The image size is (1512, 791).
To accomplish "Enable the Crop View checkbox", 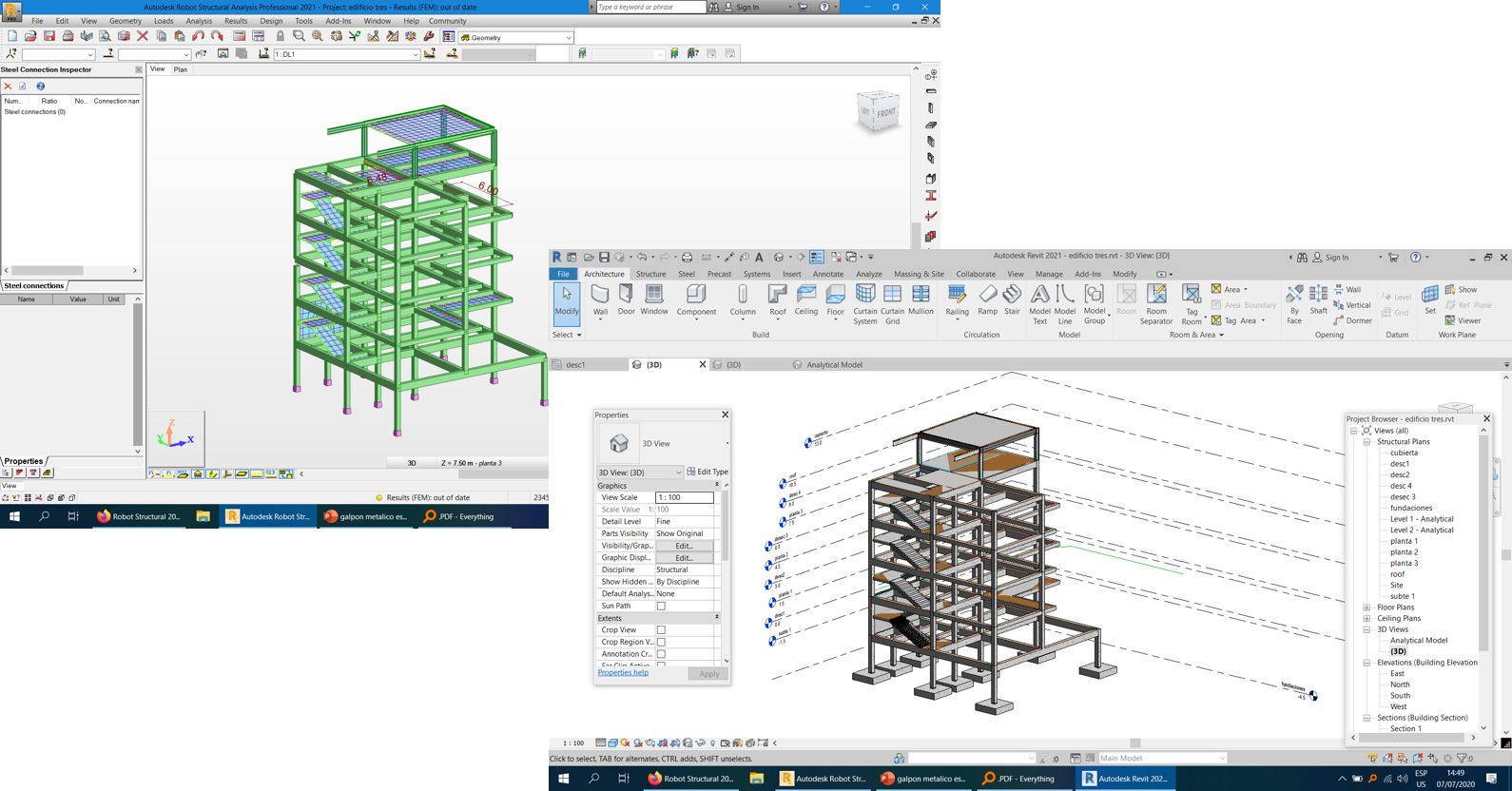I will click(x=661, y=629).
